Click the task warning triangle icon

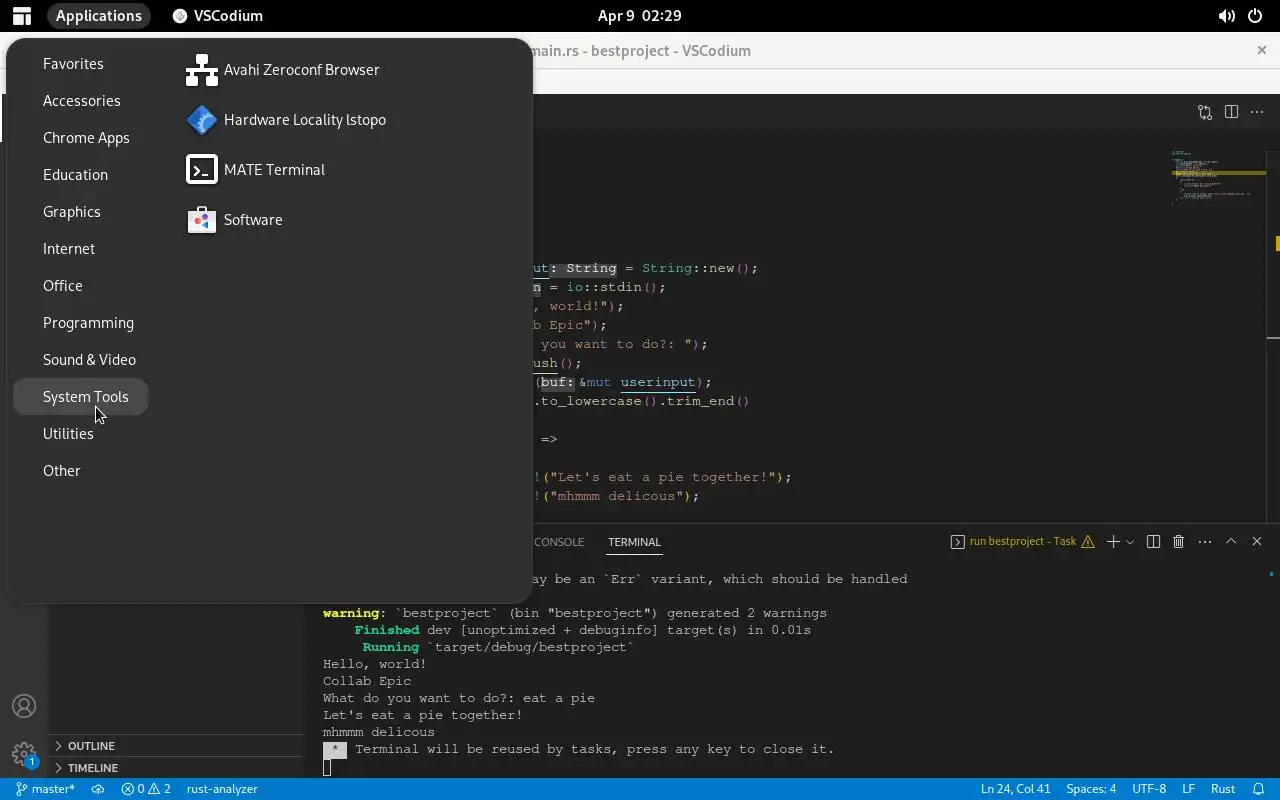click(x=1087, y=542)
